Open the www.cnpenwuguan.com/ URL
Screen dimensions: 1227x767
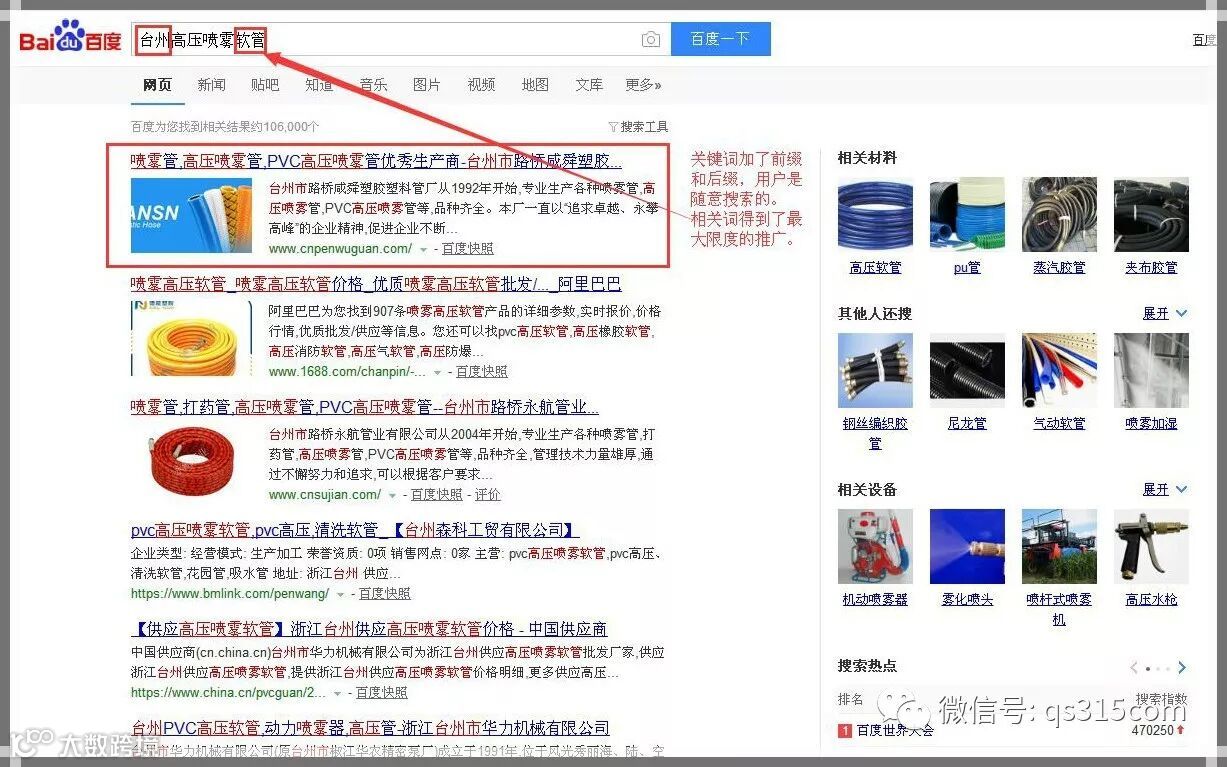(340, 249)
